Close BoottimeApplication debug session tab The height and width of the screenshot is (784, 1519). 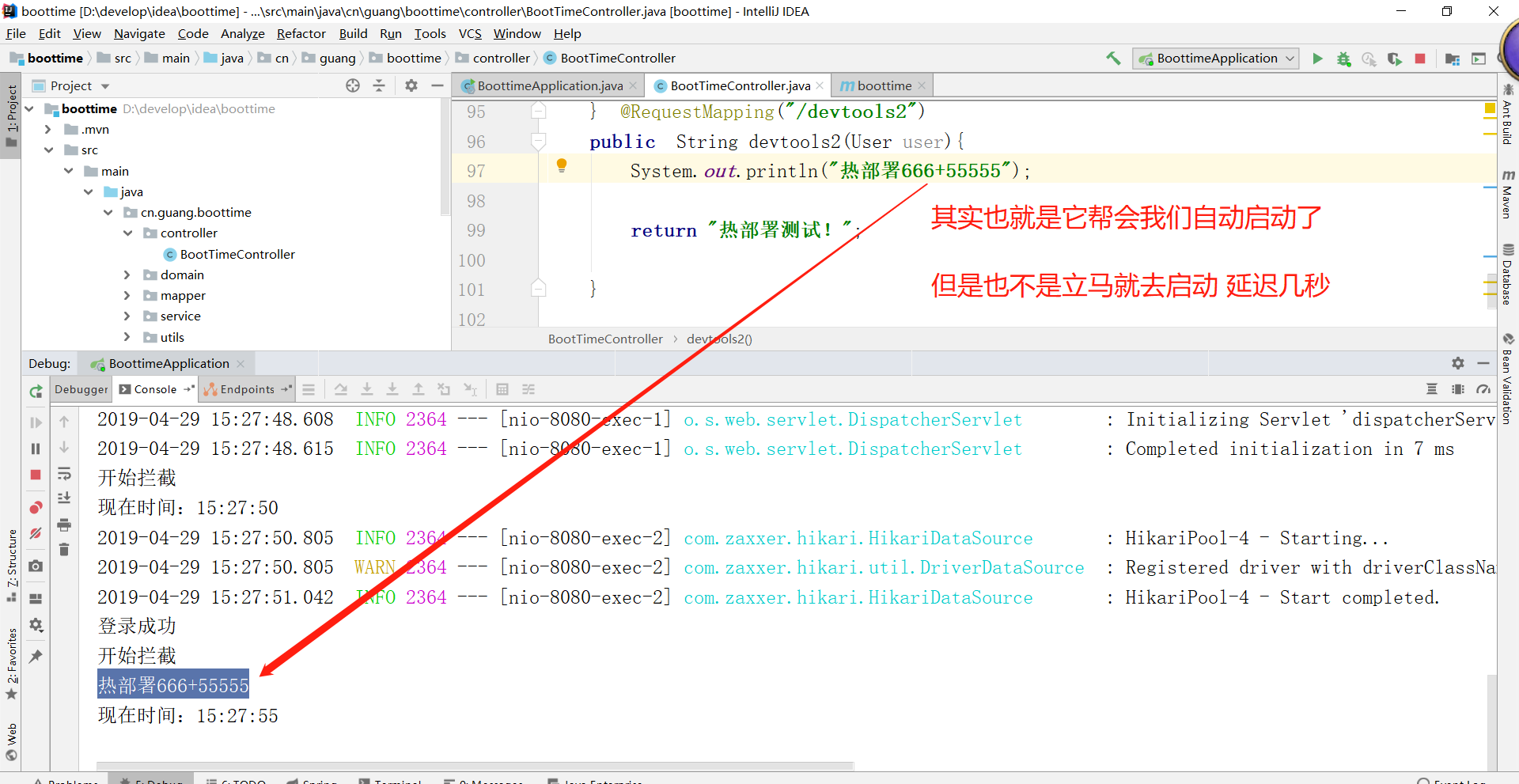(x=241, y=364)
